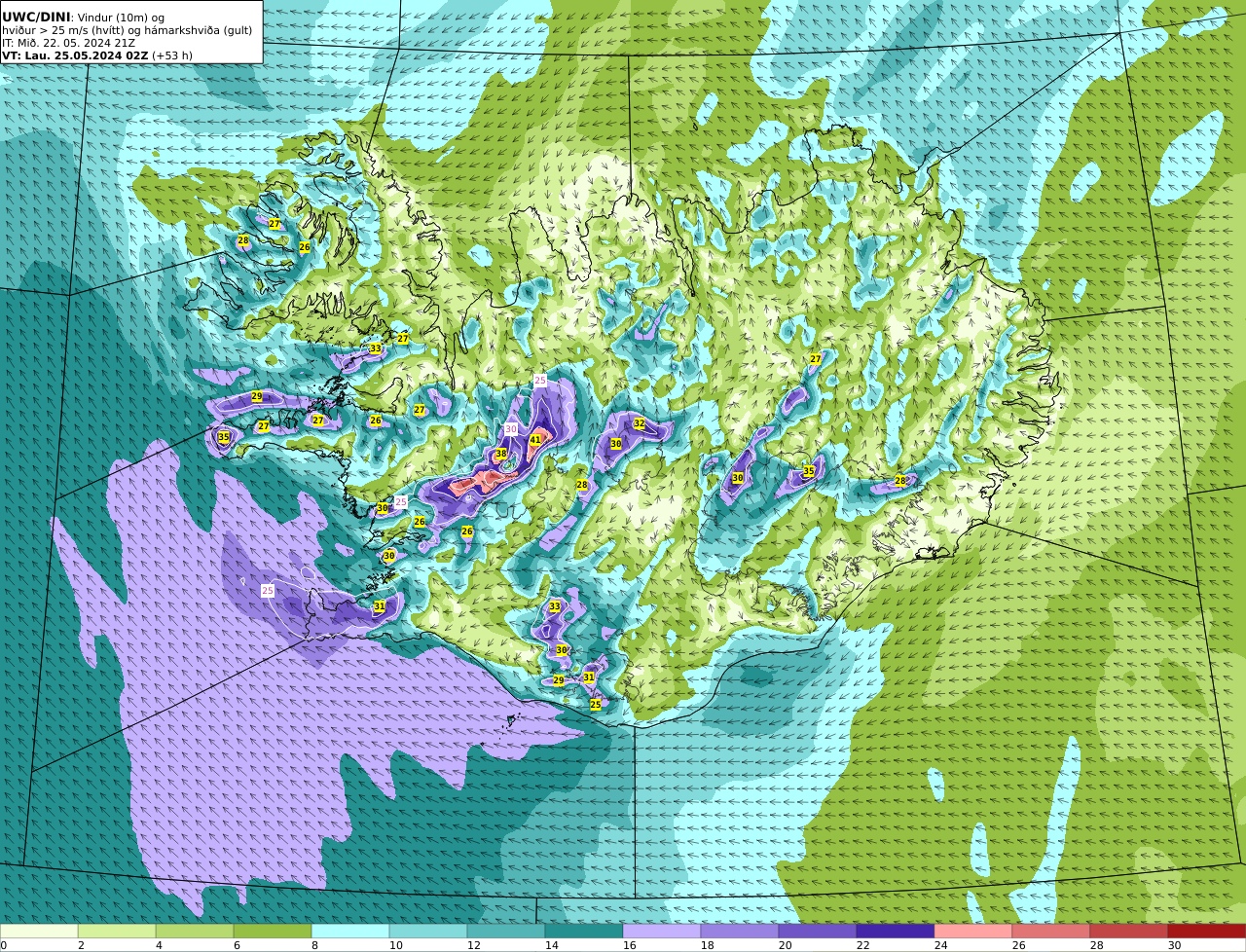Click the 2–4 m/s light yellow-green swatch
This screenshot has width=1246, height=952.
(x=117, y=932)
